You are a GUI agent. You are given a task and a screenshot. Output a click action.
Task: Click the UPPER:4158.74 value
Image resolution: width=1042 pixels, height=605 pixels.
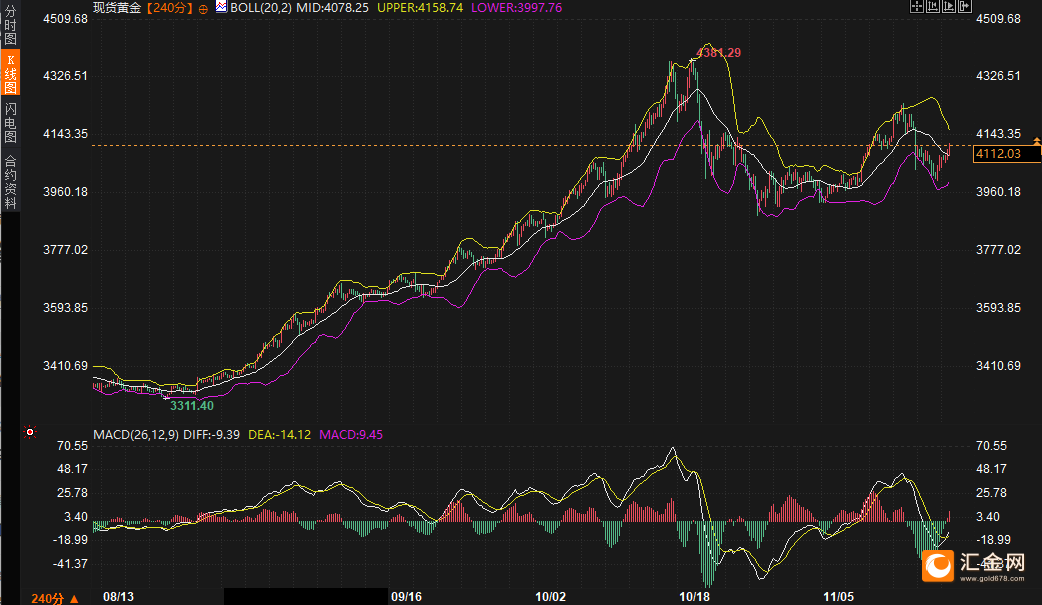pos(420,8)
